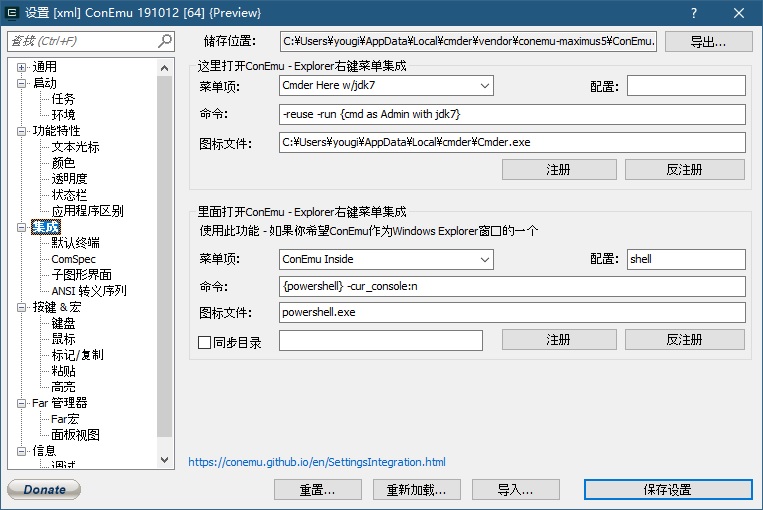Select 任务 under the 启动 node
763x510 pixels.
pos(63,99)
